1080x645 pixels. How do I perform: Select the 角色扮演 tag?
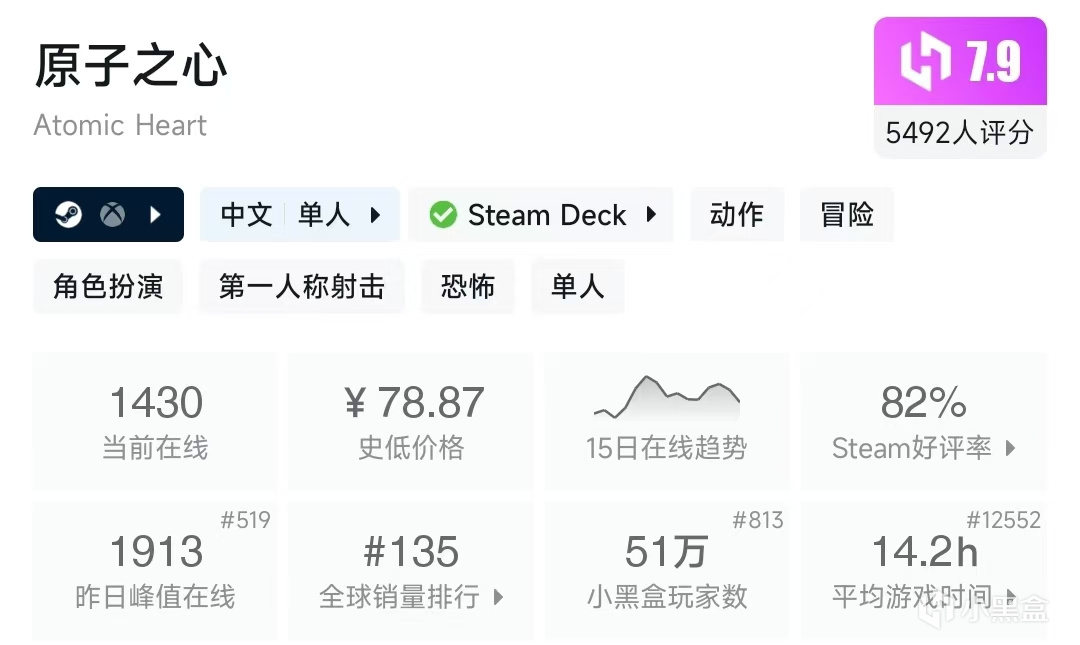pos(108,287)
